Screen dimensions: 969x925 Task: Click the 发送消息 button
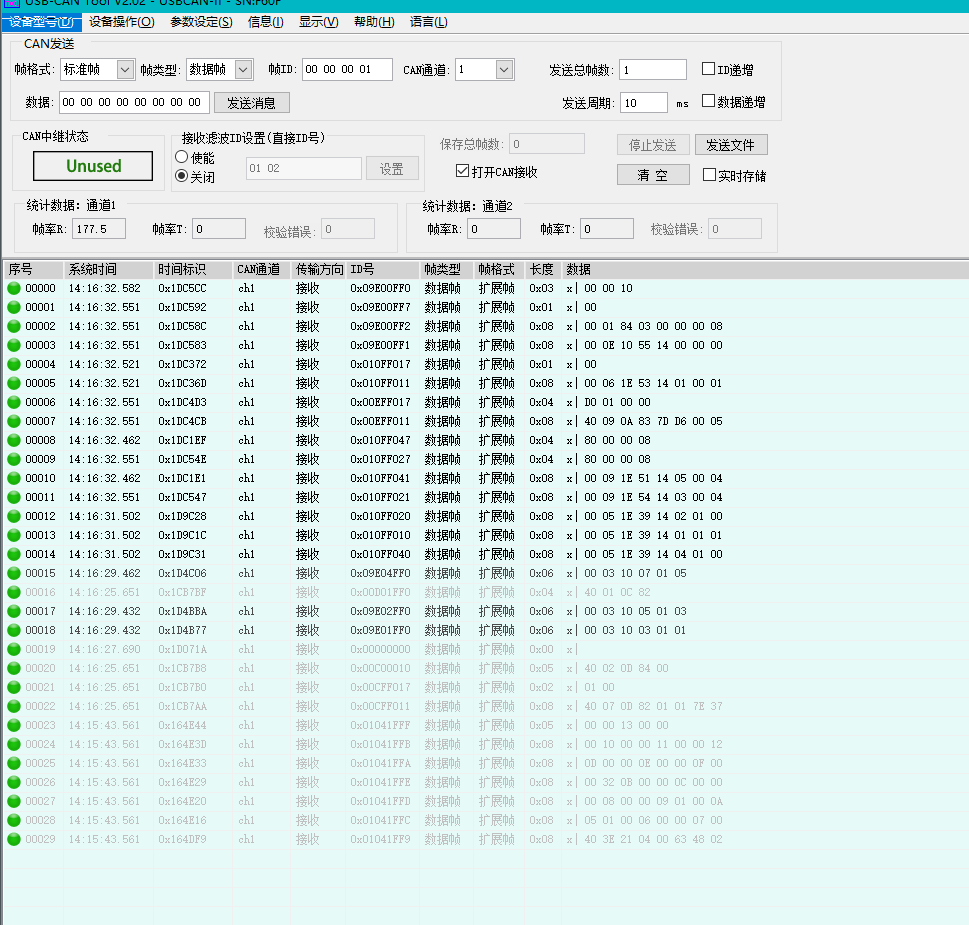(x=252, y=103)
